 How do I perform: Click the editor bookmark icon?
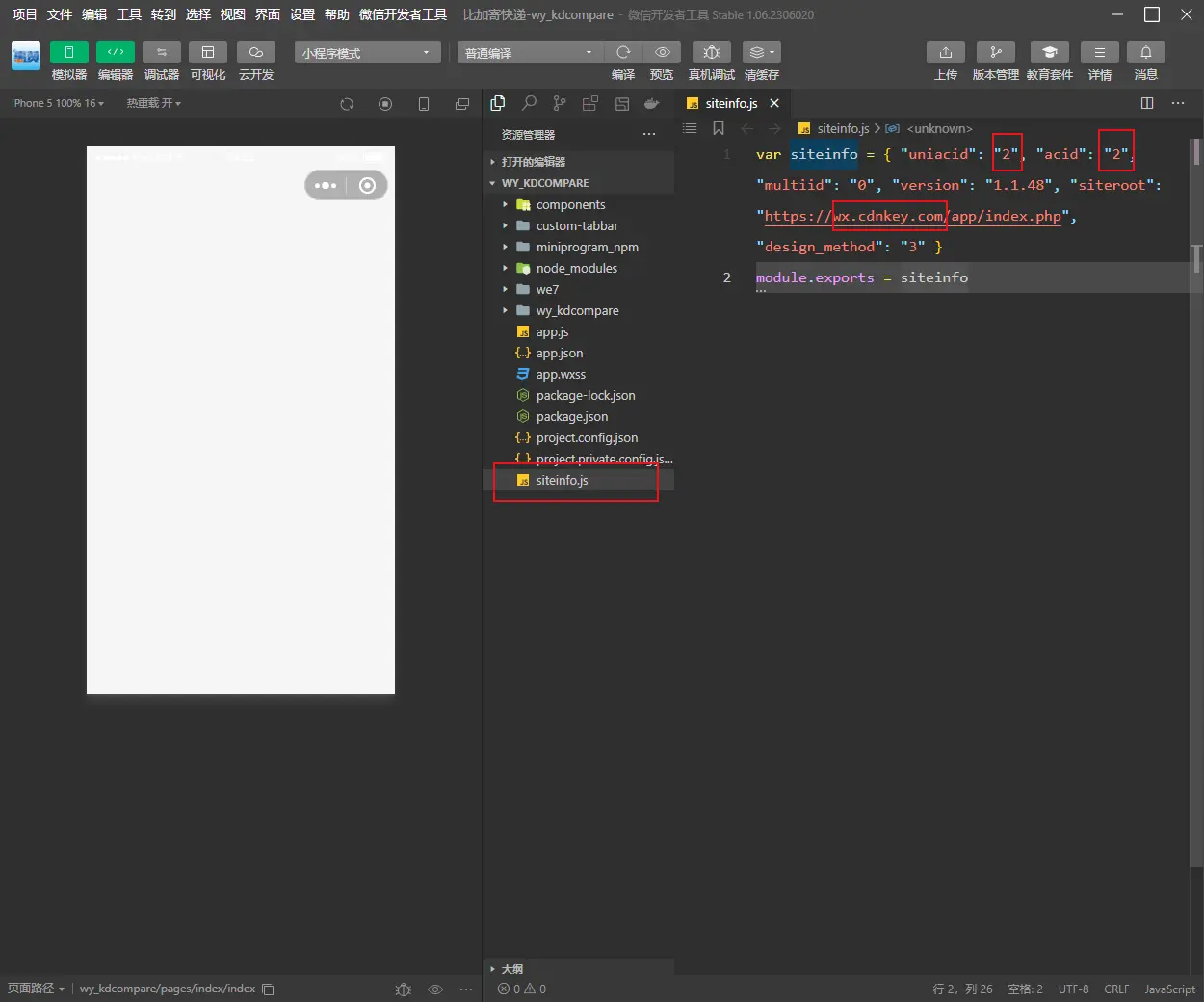pos(719,128)
